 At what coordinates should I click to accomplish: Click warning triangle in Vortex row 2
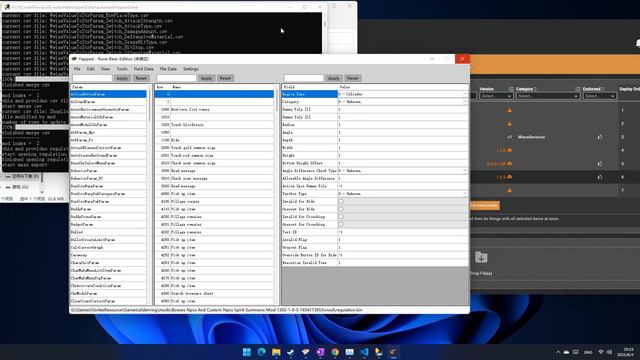(x=509, y=124)
